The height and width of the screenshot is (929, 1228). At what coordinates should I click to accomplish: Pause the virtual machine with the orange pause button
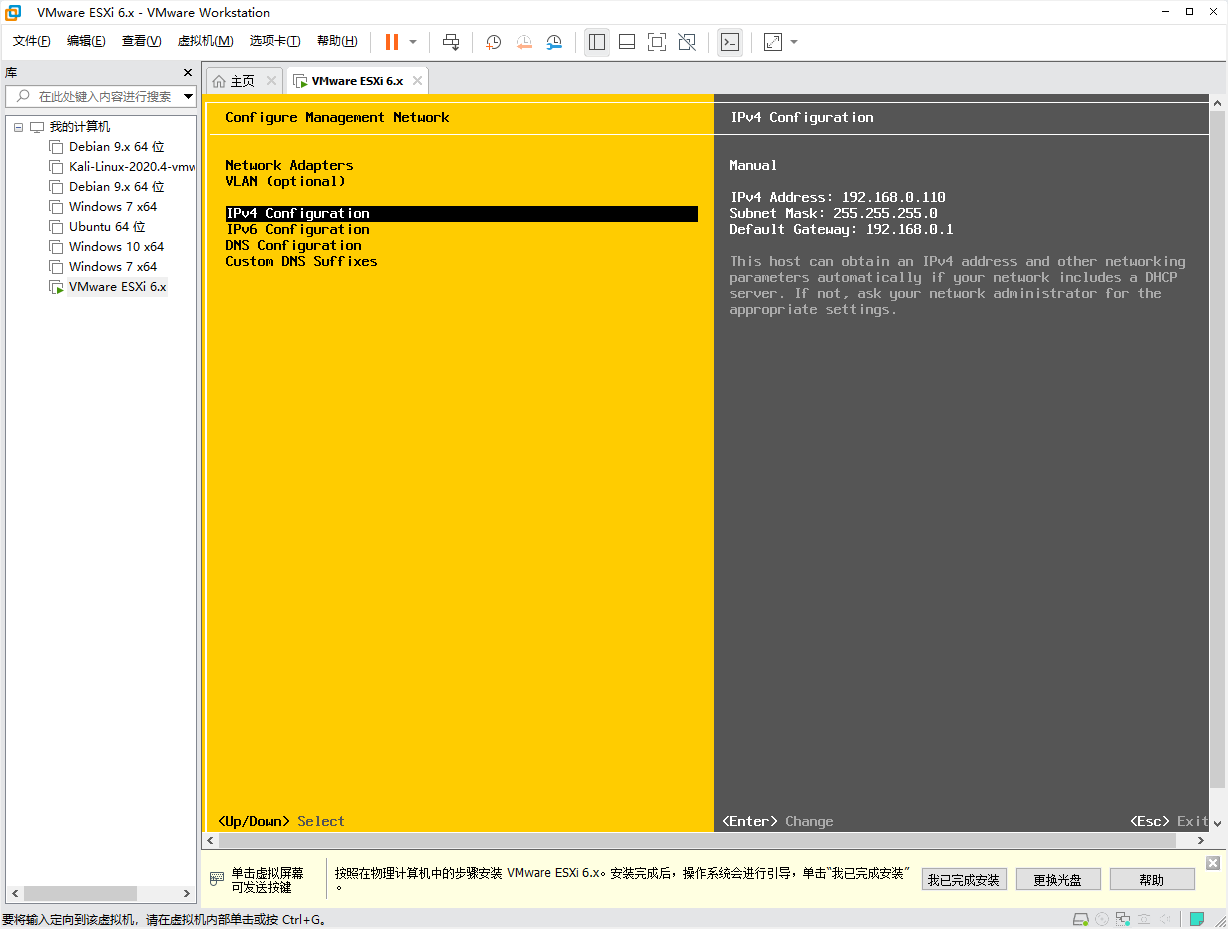tap(392, 42)
